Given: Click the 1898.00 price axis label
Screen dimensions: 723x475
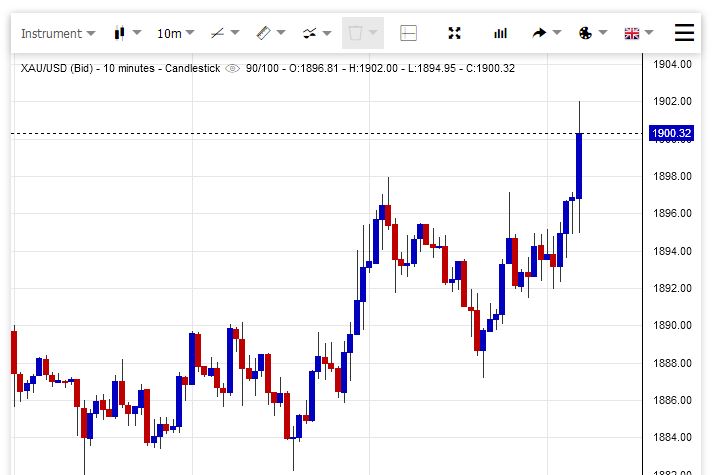Looking at the screenshot, I should [672, 176].
